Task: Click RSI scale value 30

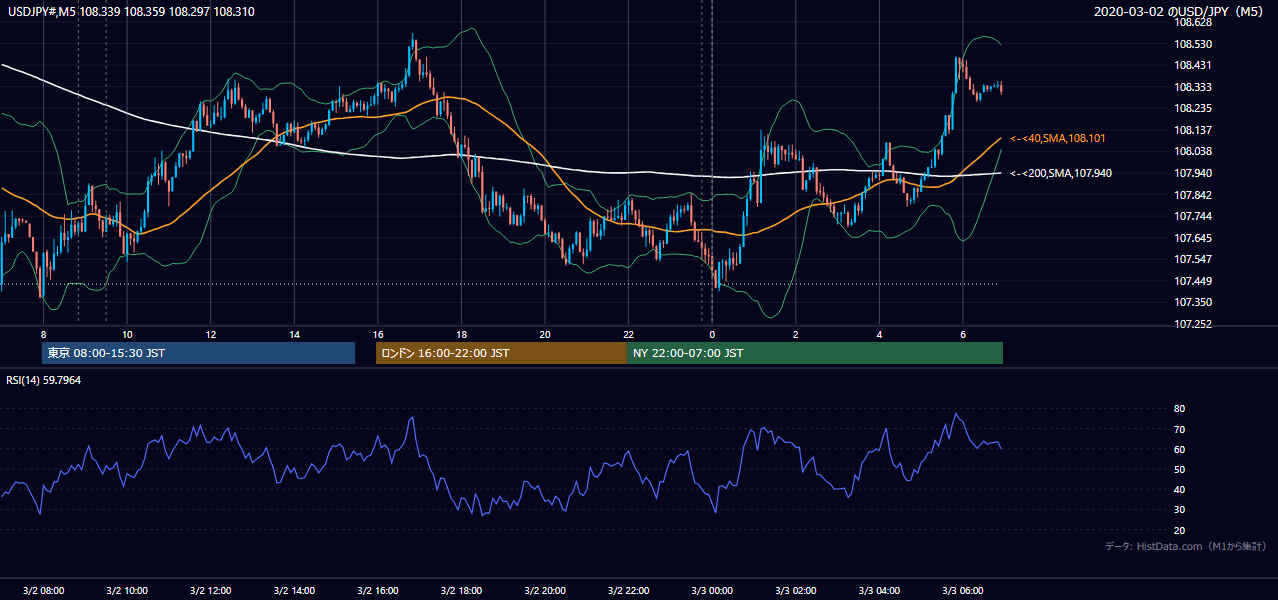Action: pos(1180,510)
